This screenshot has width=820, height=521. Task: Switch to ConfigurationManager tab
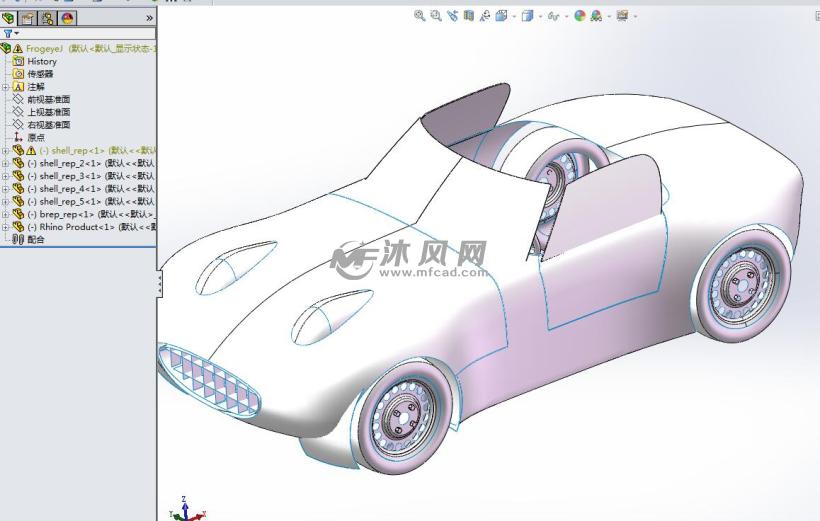[x=48, y=18]
